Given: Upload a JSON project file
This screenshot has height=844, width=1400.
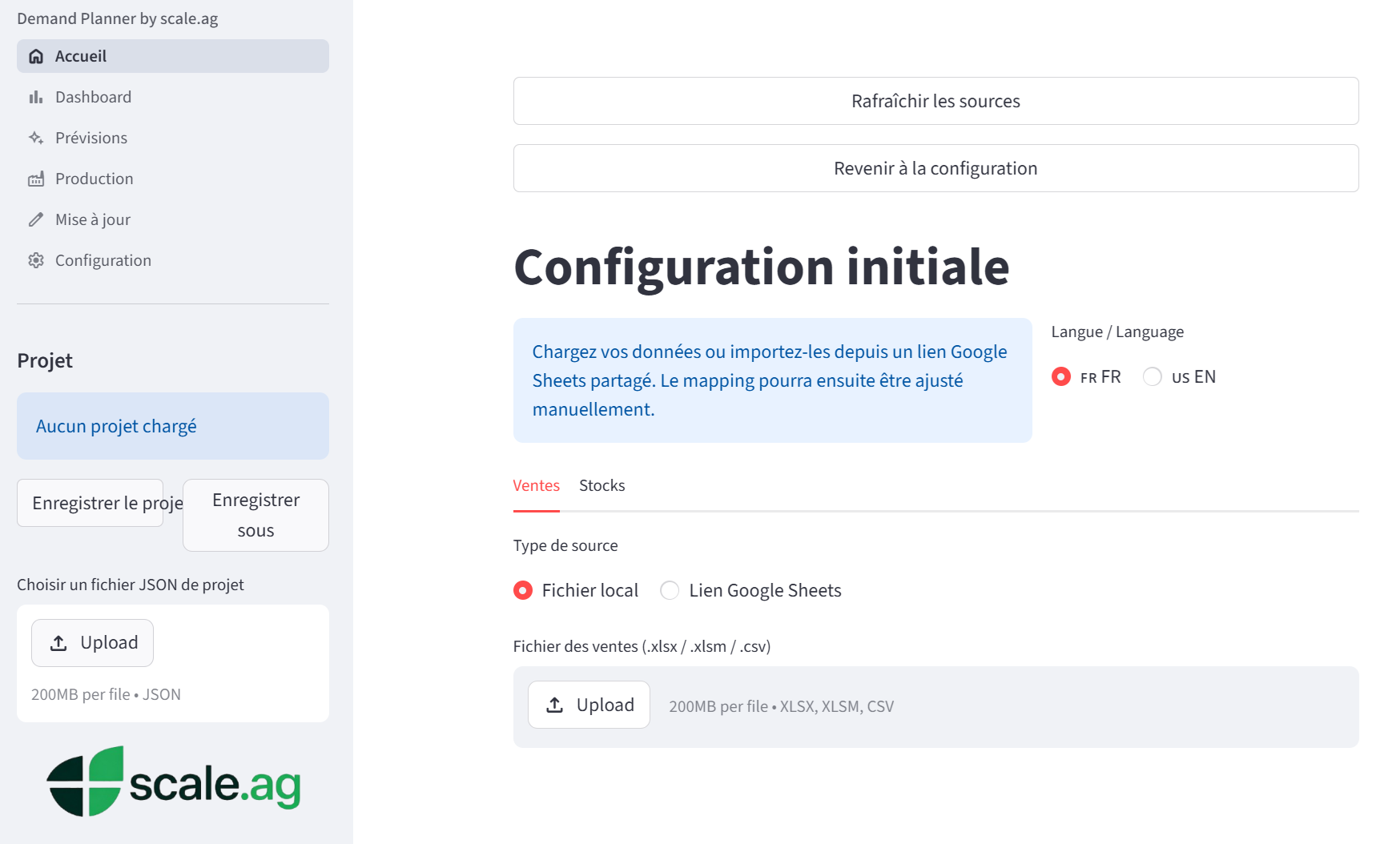Looking at the screenshot, I should tap(92, 643).
